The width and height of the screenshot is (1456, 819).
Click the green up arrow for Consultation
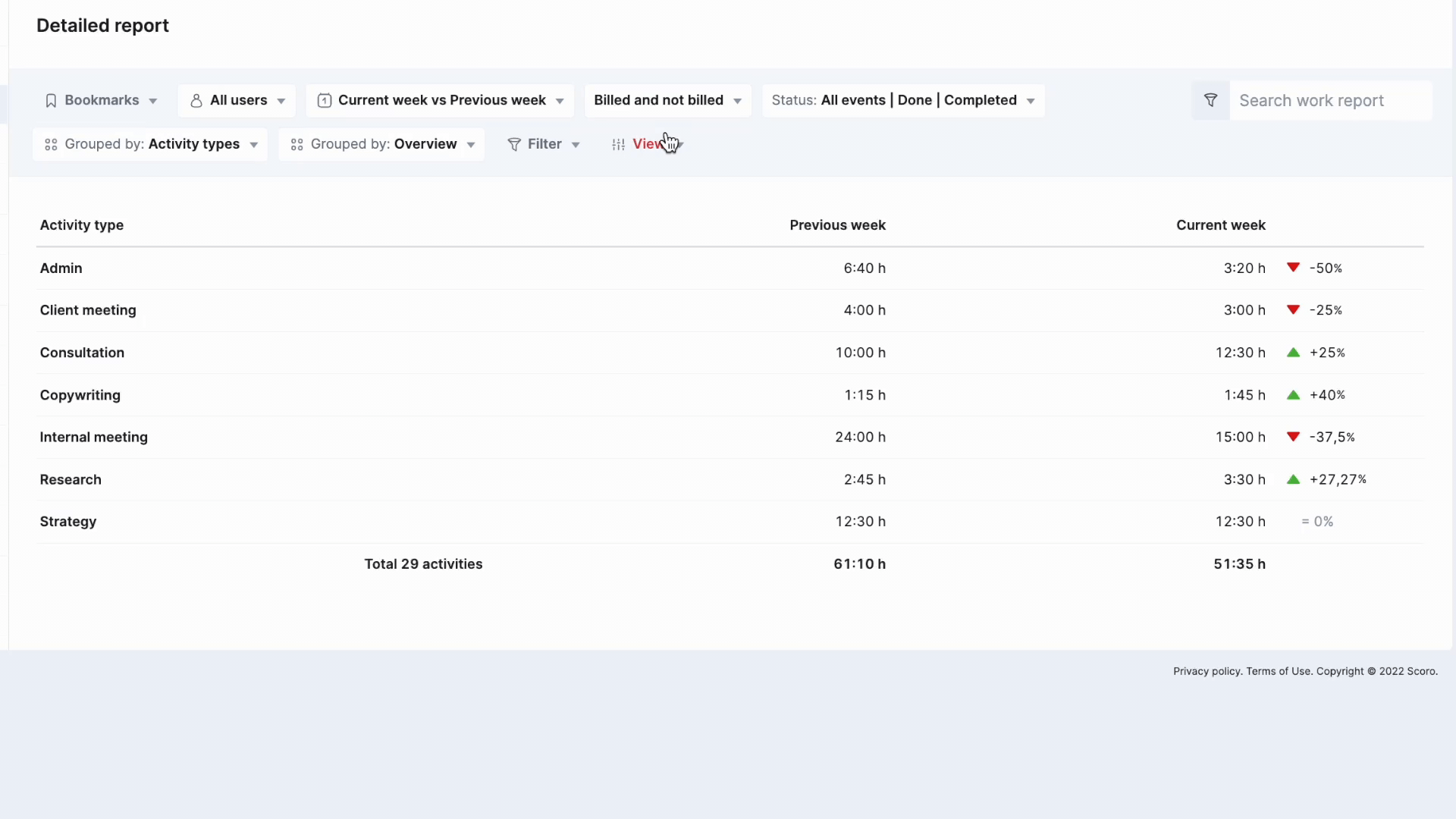(x=1294, y=353)
